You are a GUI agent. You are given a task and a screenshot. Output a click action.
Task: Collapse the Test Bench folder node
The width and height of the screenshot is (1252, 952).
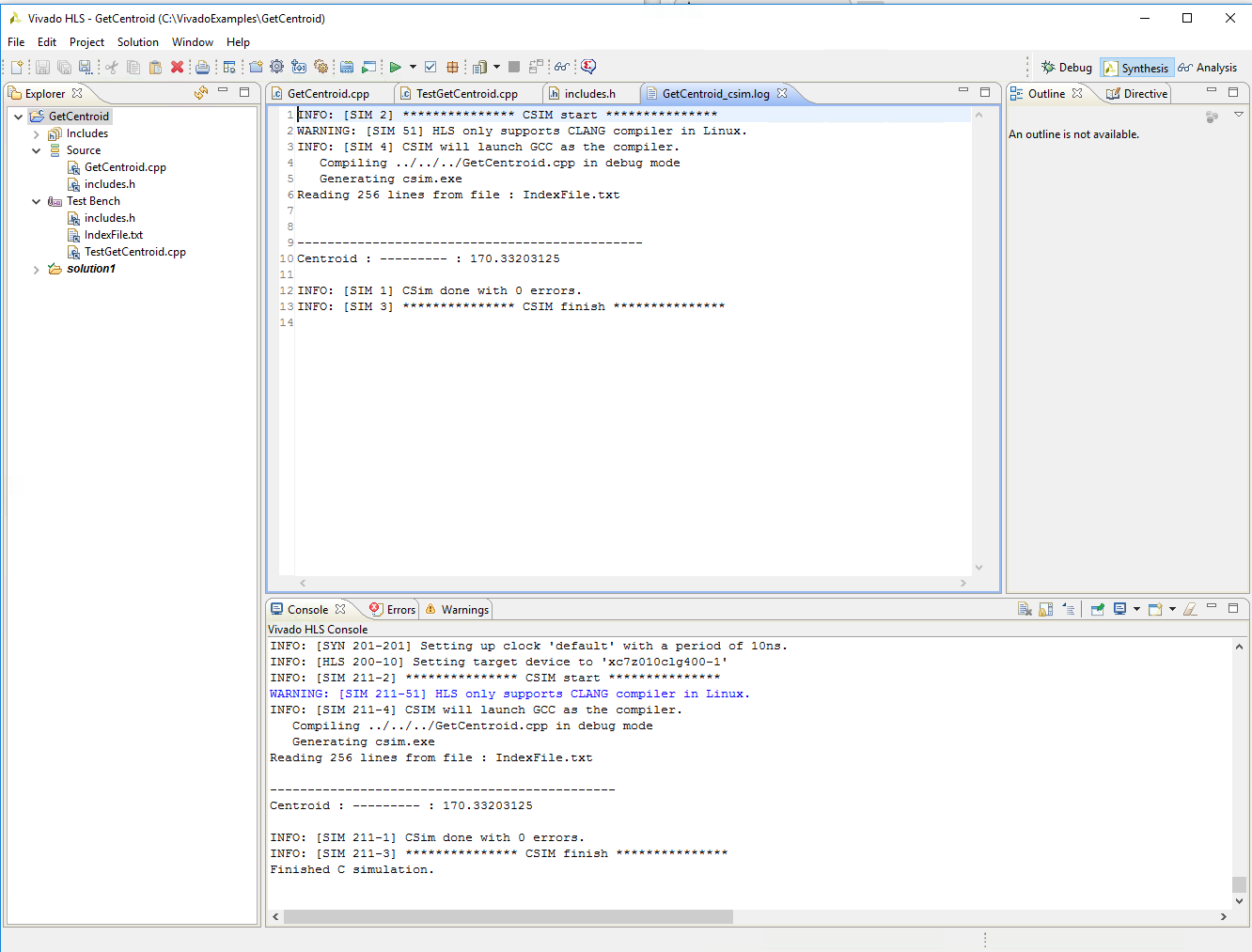(36, 201)
